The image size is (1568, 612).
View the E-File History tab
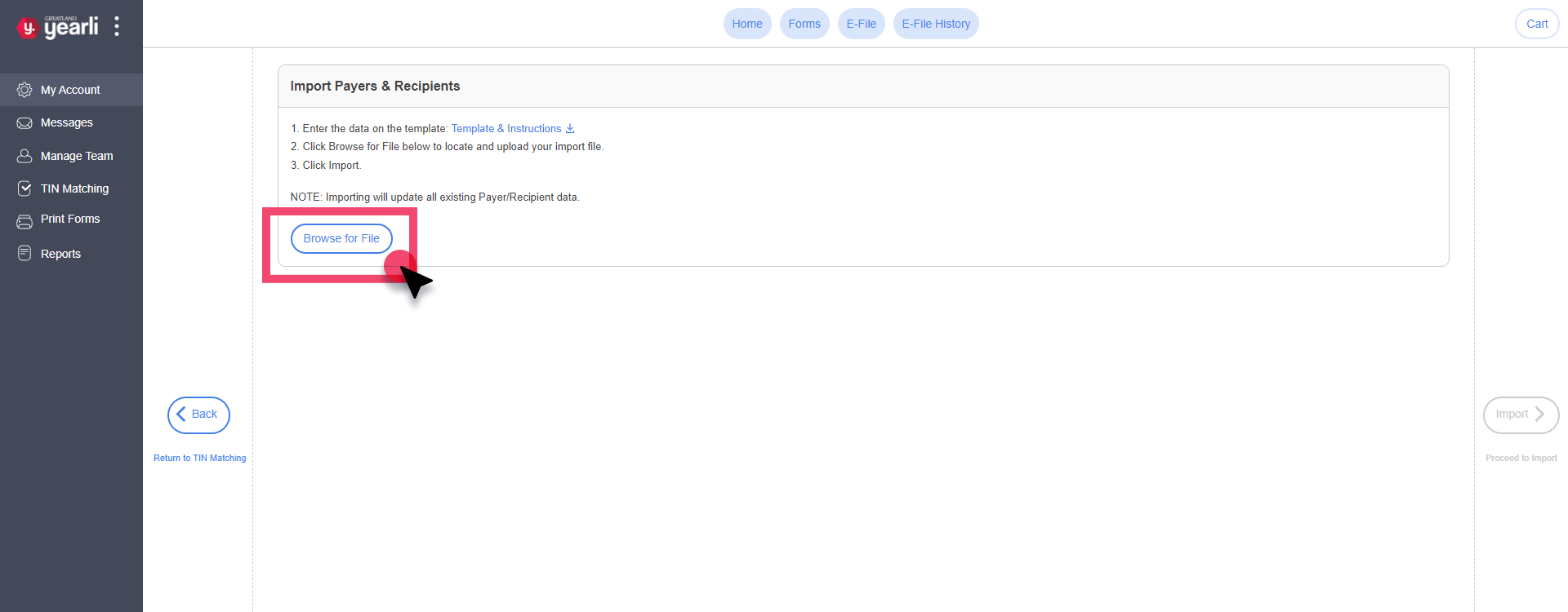pos(936,24)
